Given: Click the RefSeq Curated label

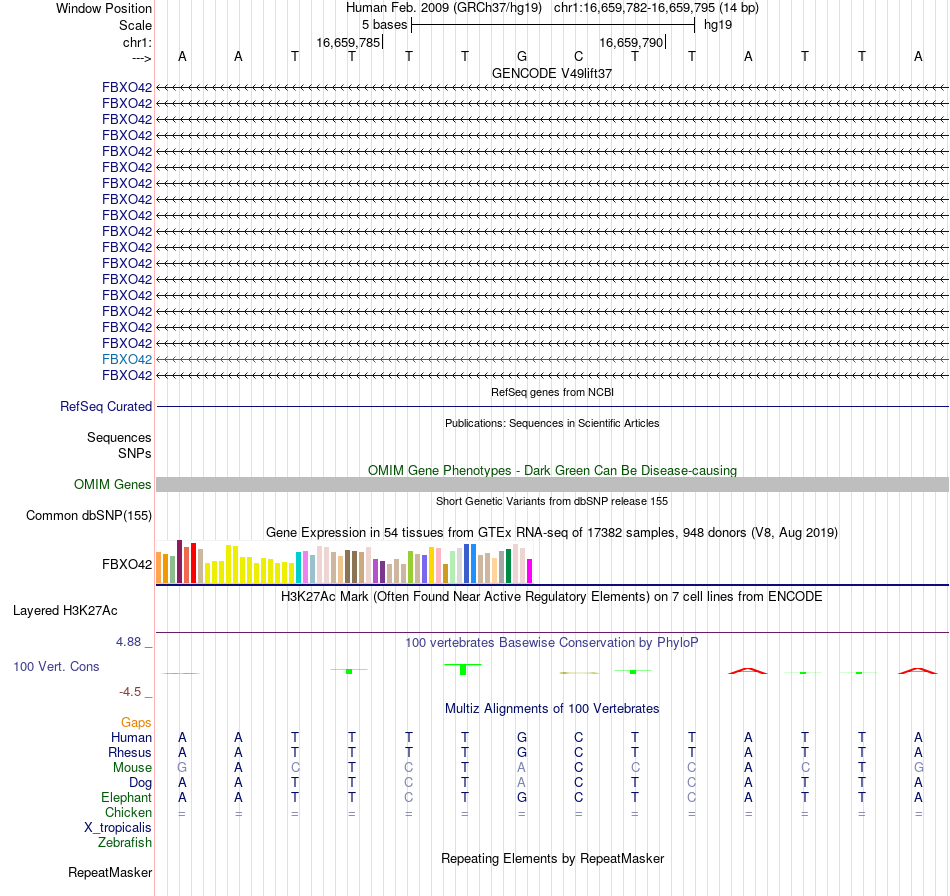Looking at the screenshot, I should coord(105,407).
